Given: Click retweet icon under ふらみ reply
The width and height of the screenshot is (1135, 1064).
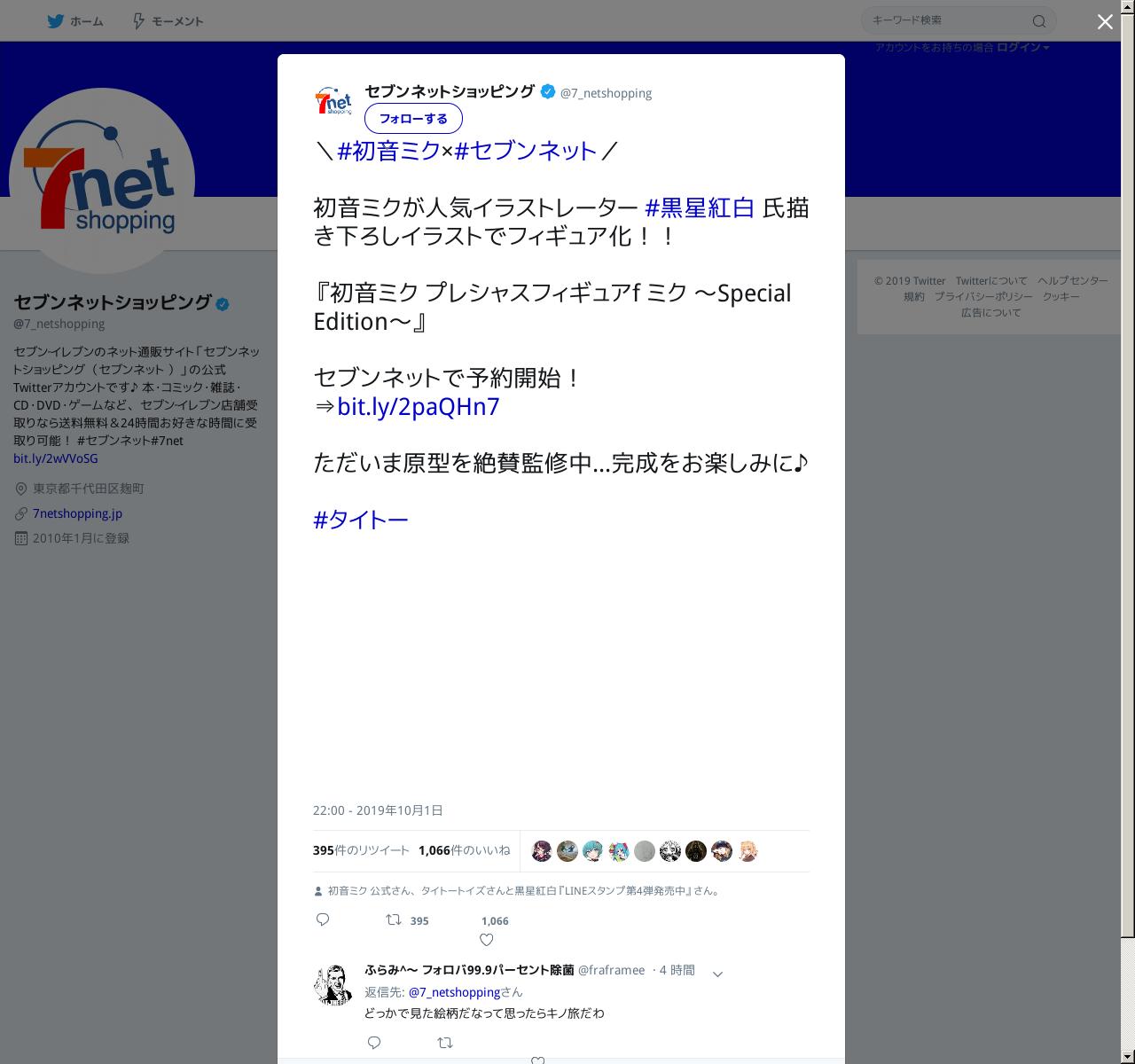Looking at the screenshot, I should (445, 1043).
